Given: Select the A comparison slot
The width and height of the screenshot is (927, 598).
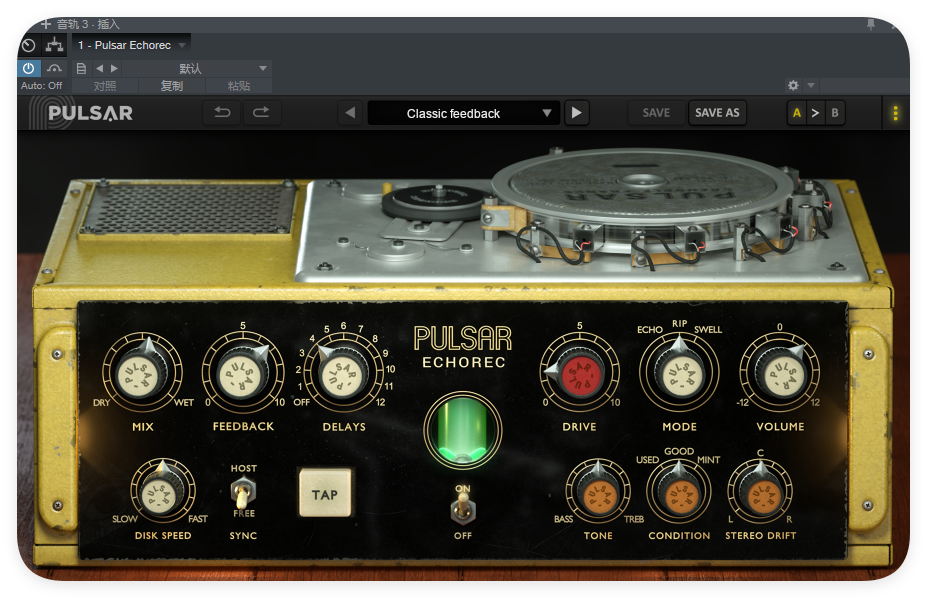Looking at the screenshot, I should pyautogui.click(x=797, y=112).
